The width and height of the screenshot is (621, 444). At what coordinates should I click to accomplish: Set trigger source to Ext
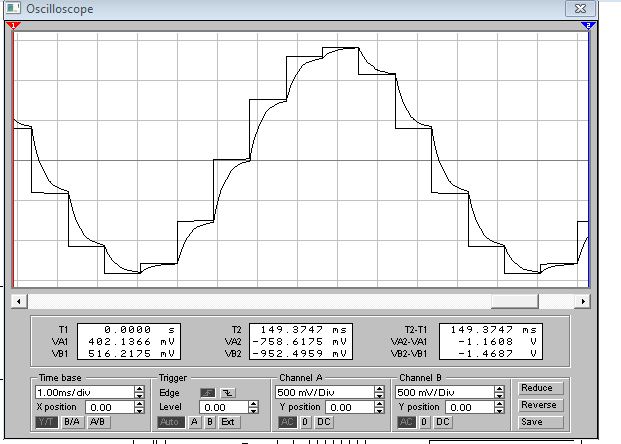(227, 422)
